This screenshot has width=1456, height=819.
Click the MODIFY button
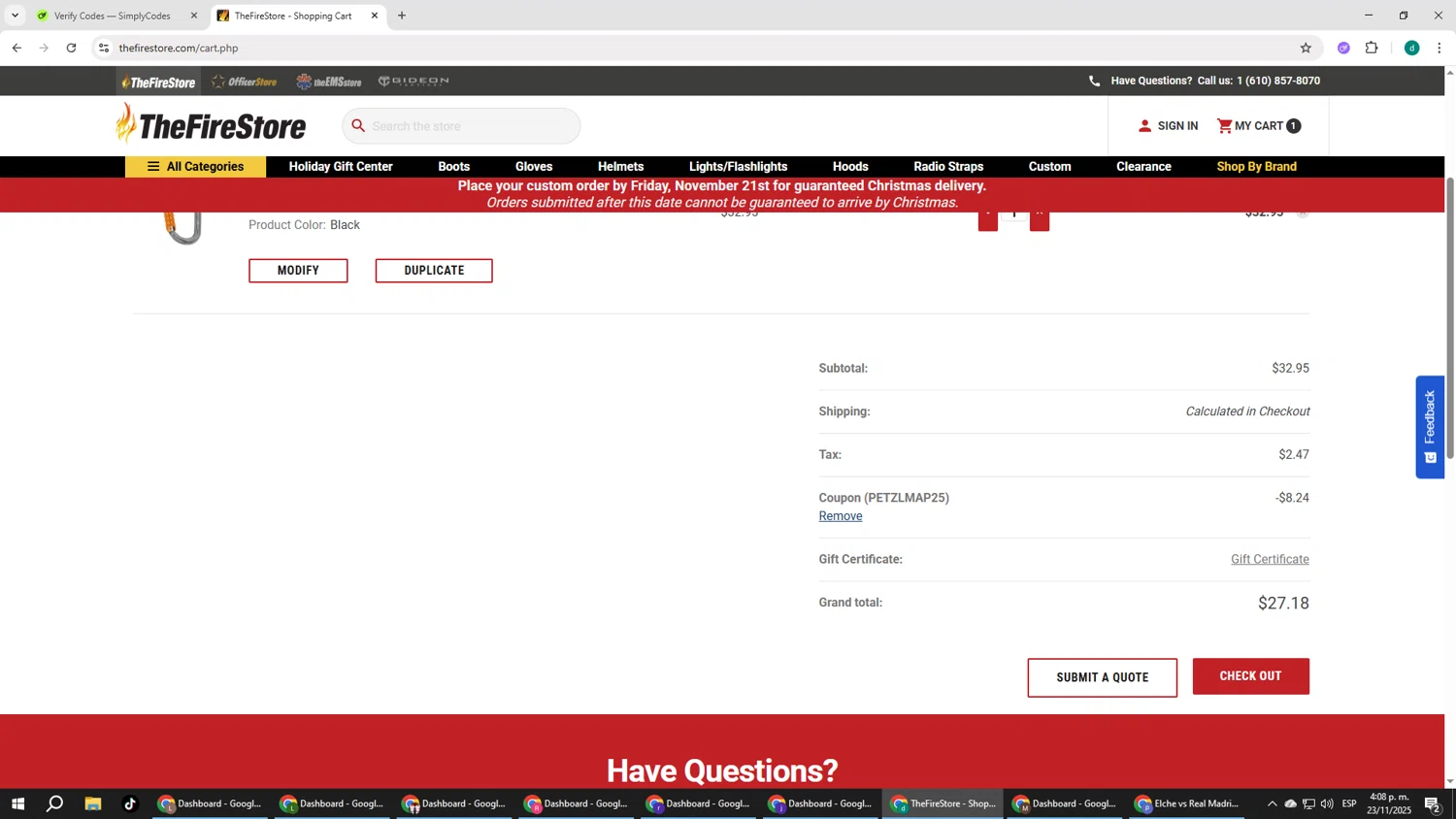click(x=298, y=271)
